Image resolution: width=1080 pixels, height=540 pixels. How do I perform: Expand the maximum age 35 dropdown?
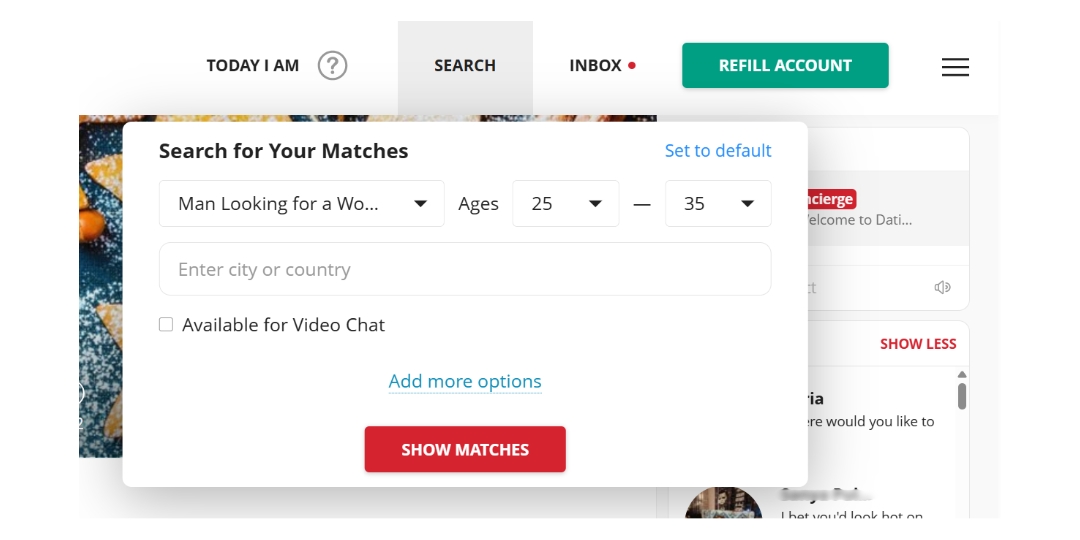coord(718,204)
